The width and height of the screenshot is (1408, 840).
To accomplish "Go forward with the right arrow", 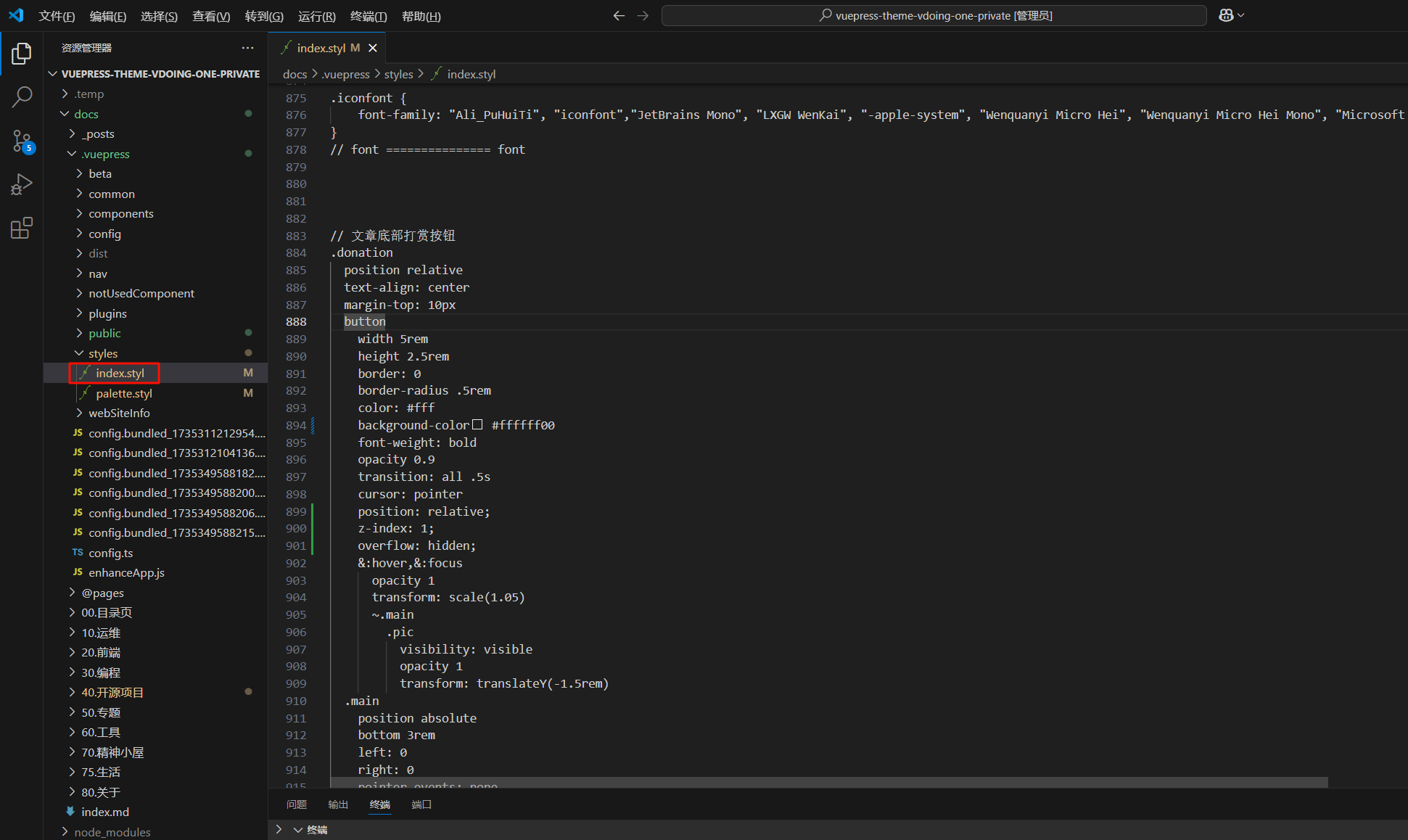I will point(643,15).
